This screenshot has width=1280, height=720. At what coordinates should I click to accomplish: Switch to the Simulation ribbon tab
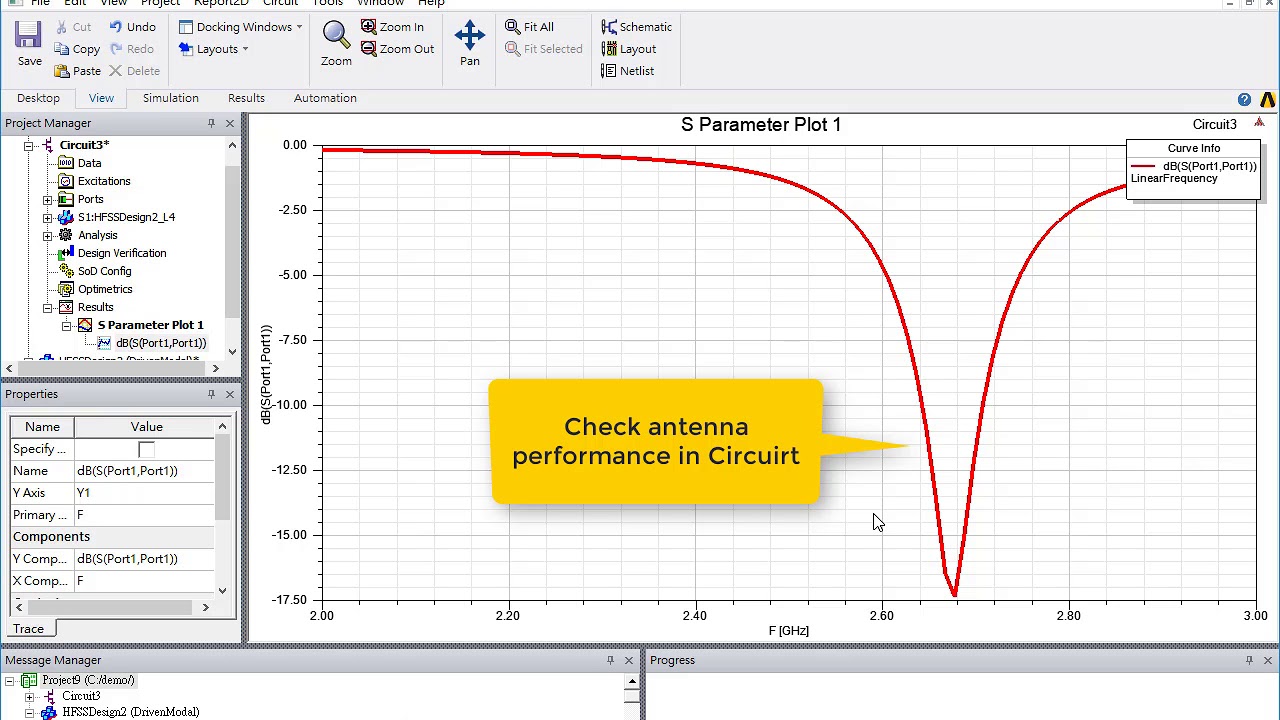(x=171, y=98)
